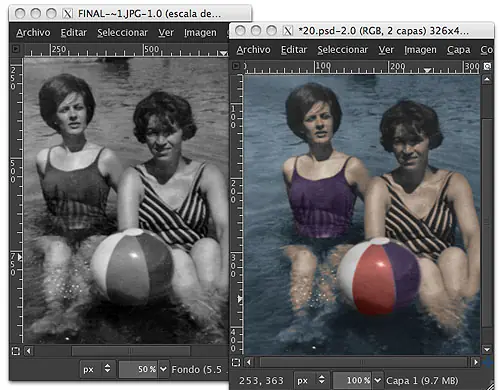Click the colorized photo canvas in 20.psd

tap(362, 215)
